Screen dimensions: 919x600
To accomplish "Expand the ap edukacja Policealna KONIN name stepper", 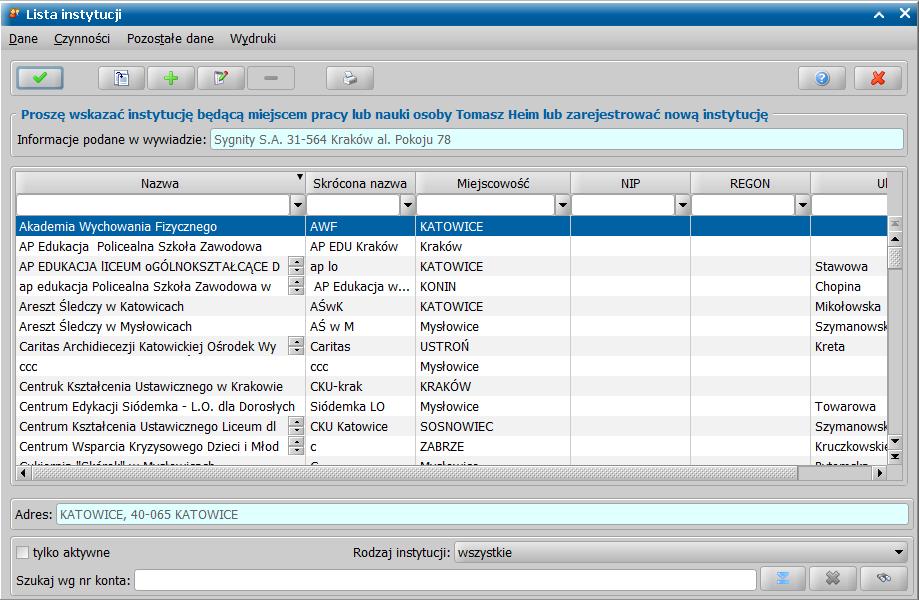I will click(x=297, y=287).
